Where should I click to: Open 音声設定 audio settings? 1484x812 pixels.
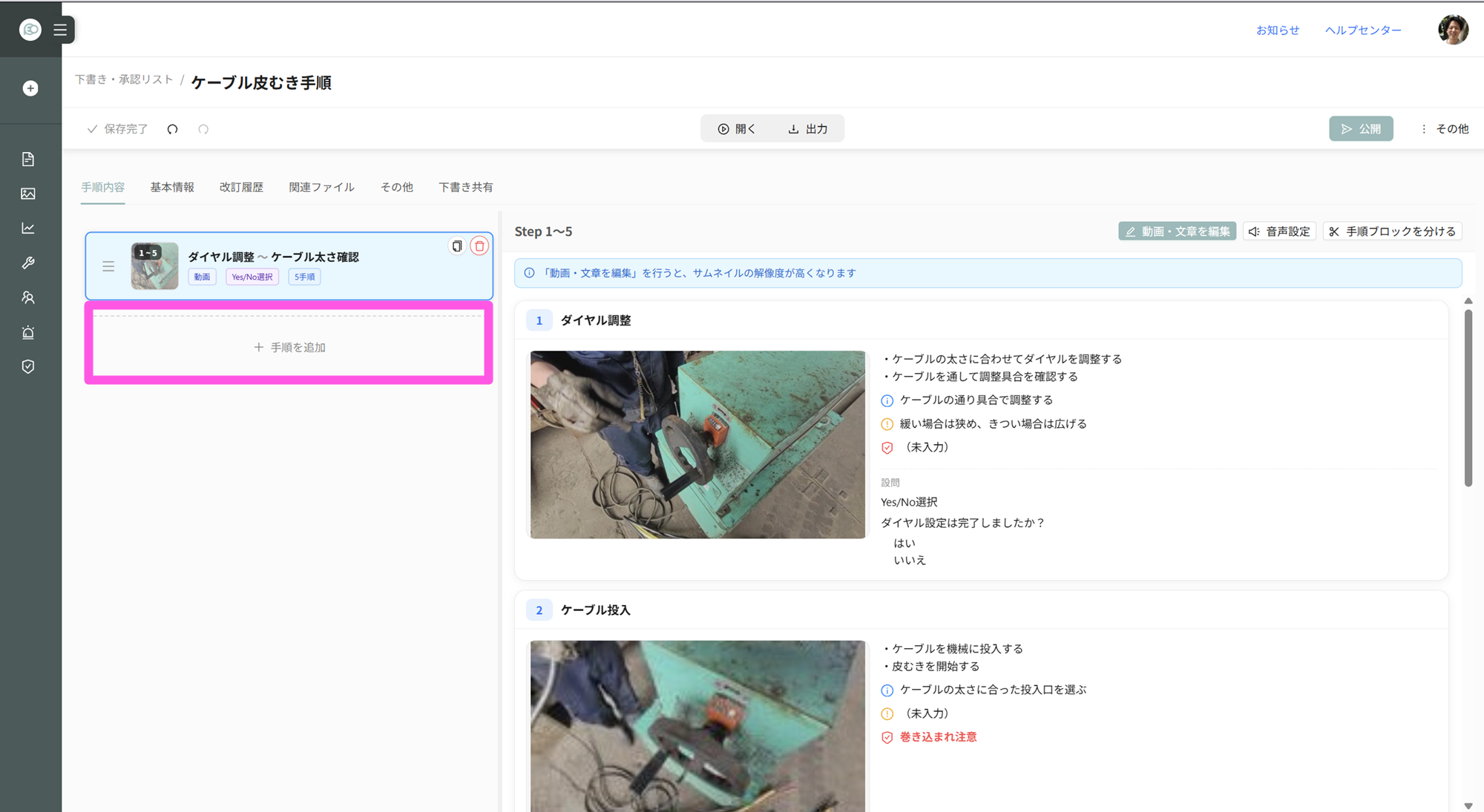(1279, 231)
